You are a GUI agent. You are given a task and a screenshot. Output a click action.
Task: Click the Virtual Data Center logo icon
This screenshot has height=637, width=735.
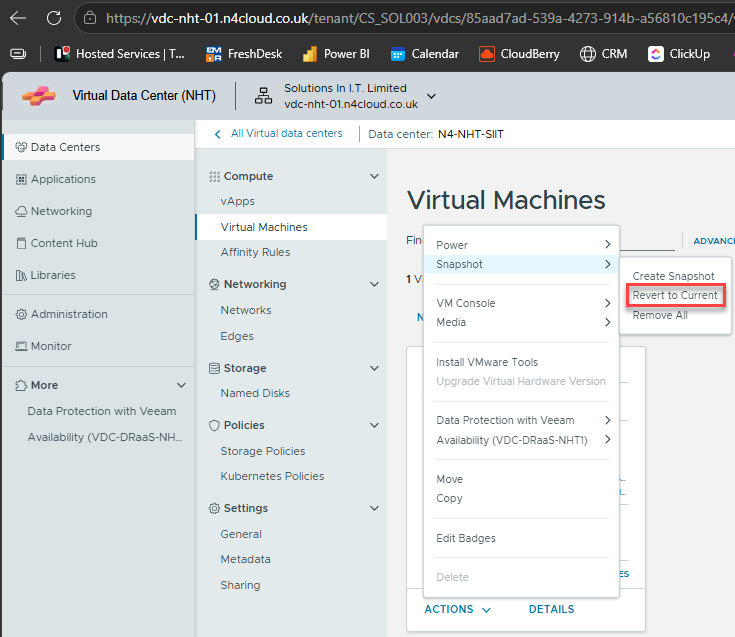pos(39,96)
